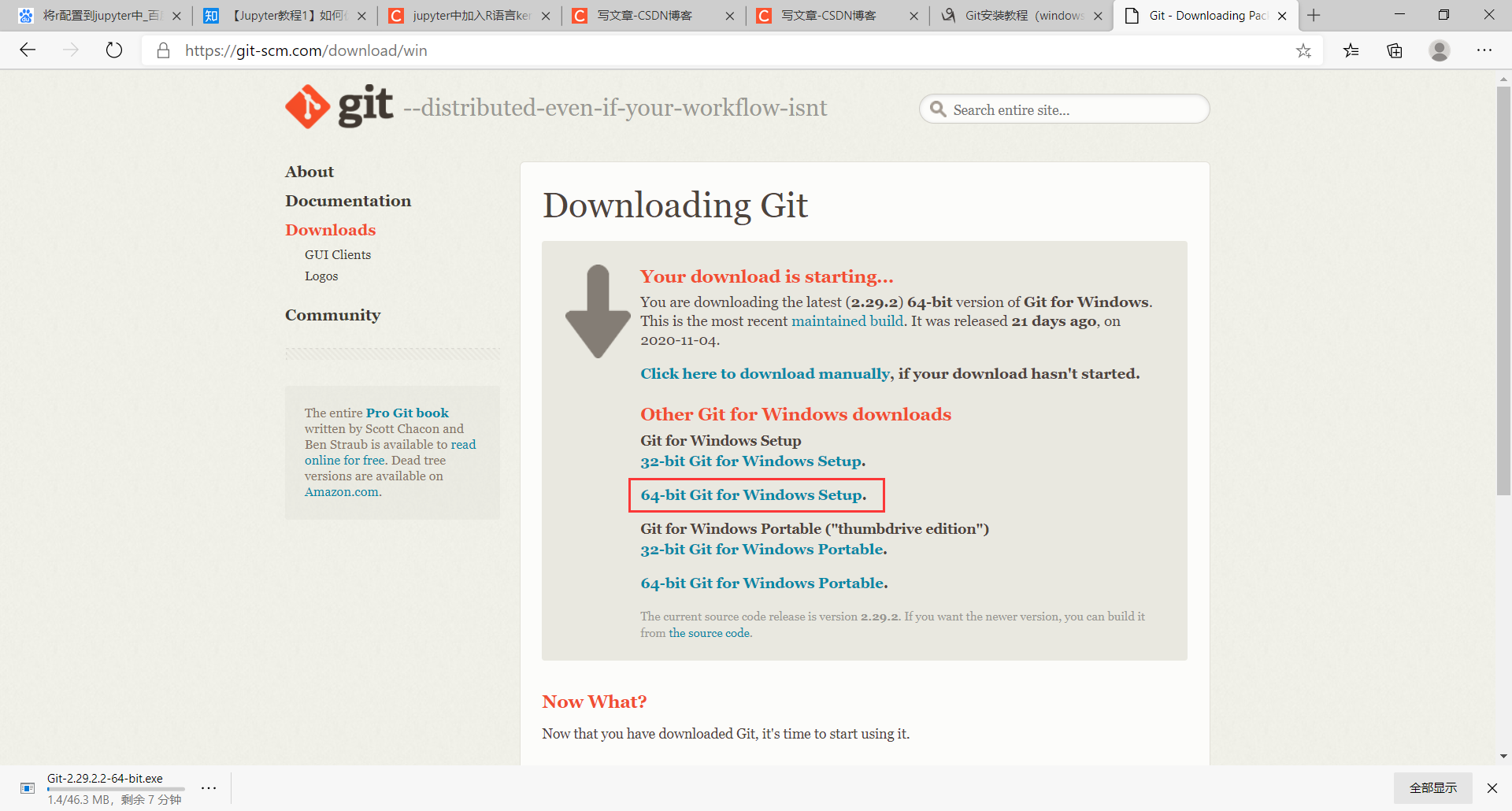Image resolution: width=1512 pixels, height=811 pixels.
Task: Go back to the previous page
Action: pos(28,50)
